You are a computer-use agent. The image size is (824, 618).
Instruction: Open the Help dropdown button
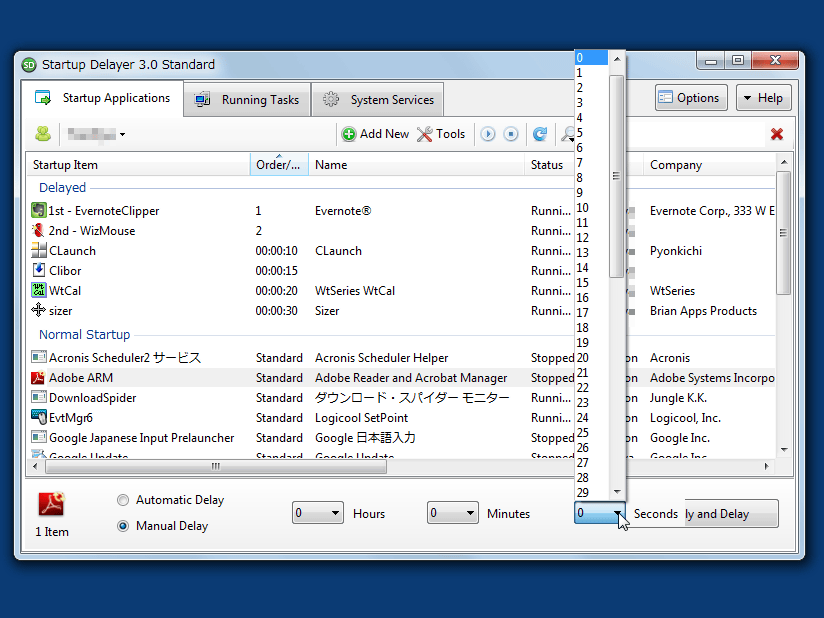764,98
